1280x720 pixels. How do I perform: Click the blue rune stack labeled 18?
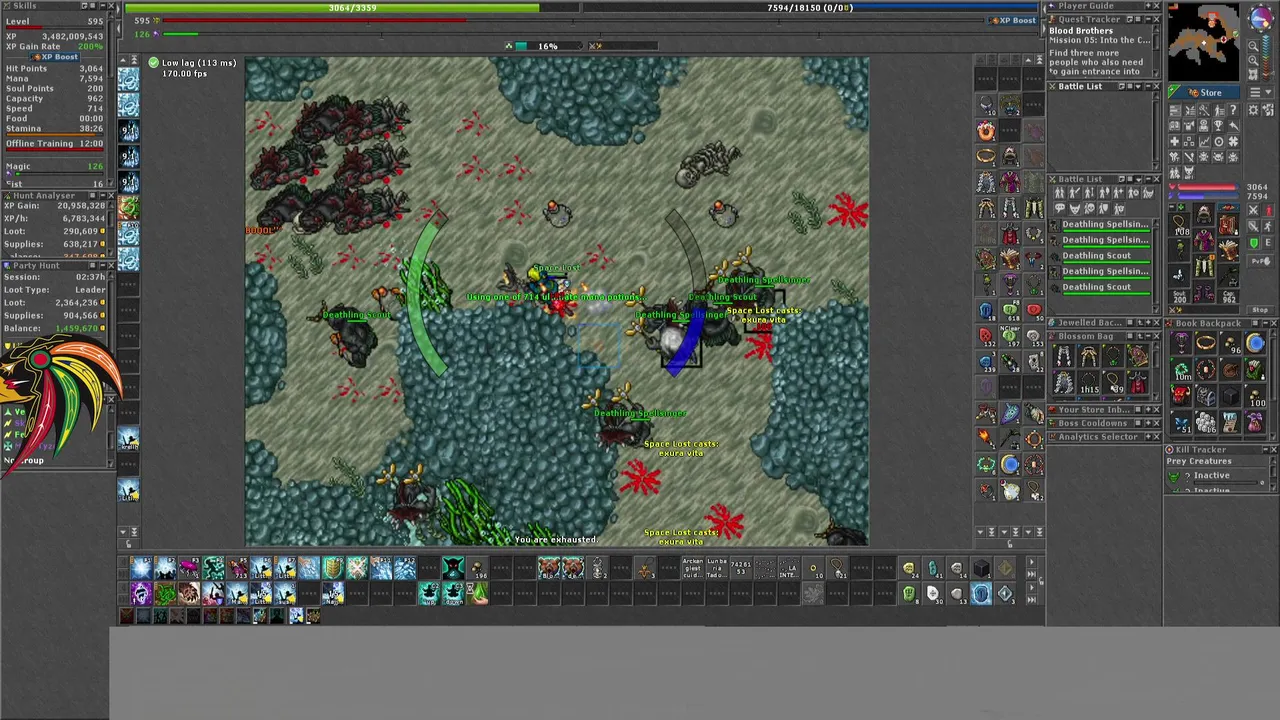coord(985,310)
